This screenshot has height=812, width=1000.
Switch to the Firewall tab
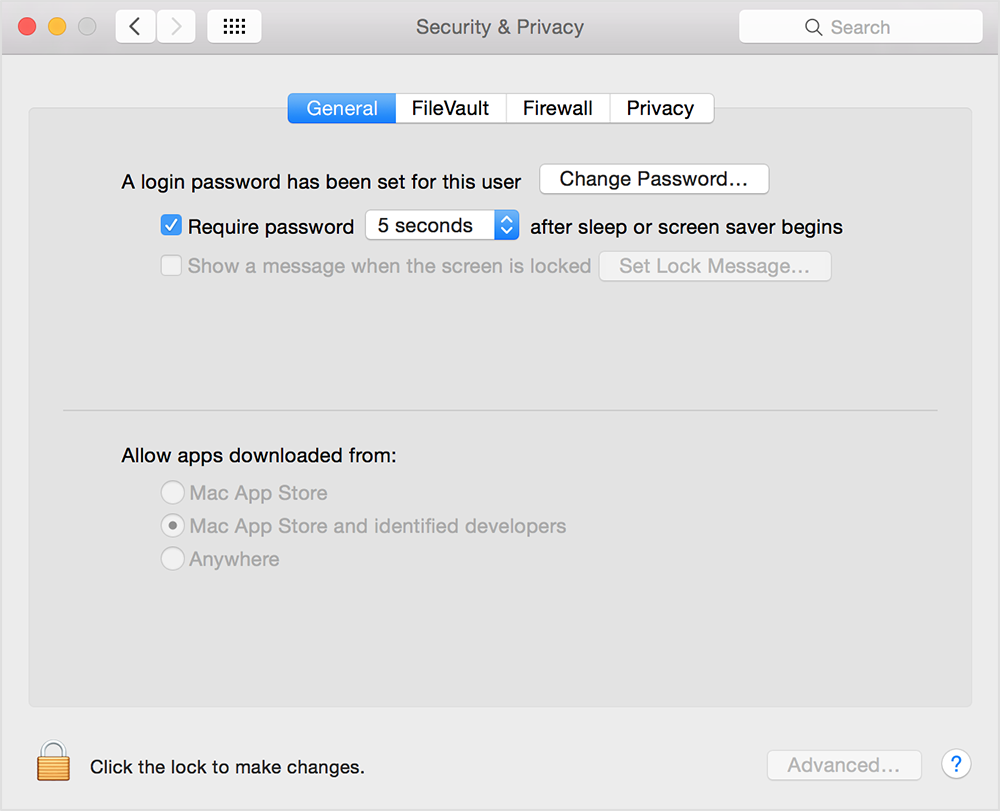coord(558,108)
